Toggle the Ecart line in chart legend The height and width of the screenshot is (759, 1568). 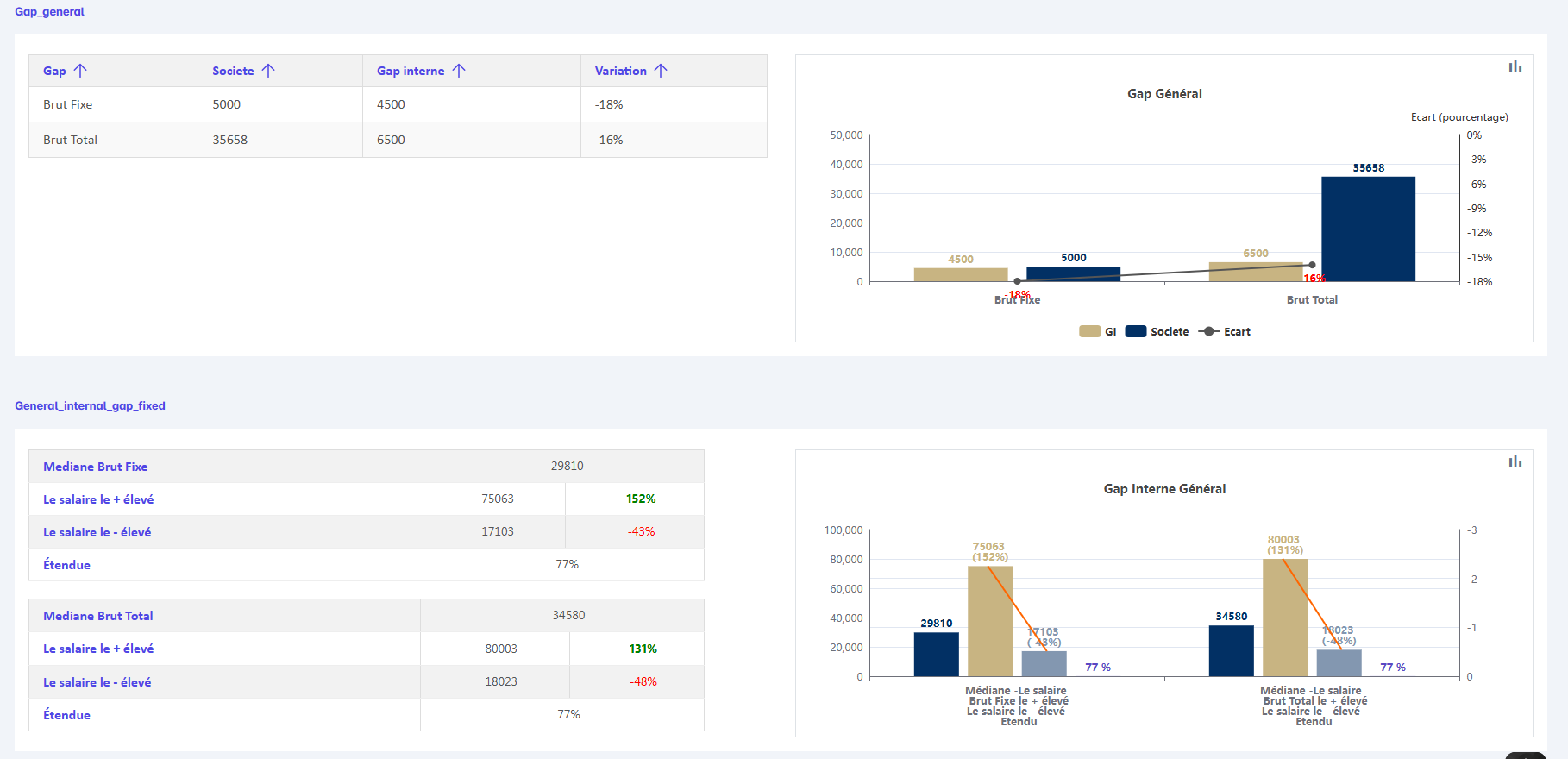tap(1225, 331)
